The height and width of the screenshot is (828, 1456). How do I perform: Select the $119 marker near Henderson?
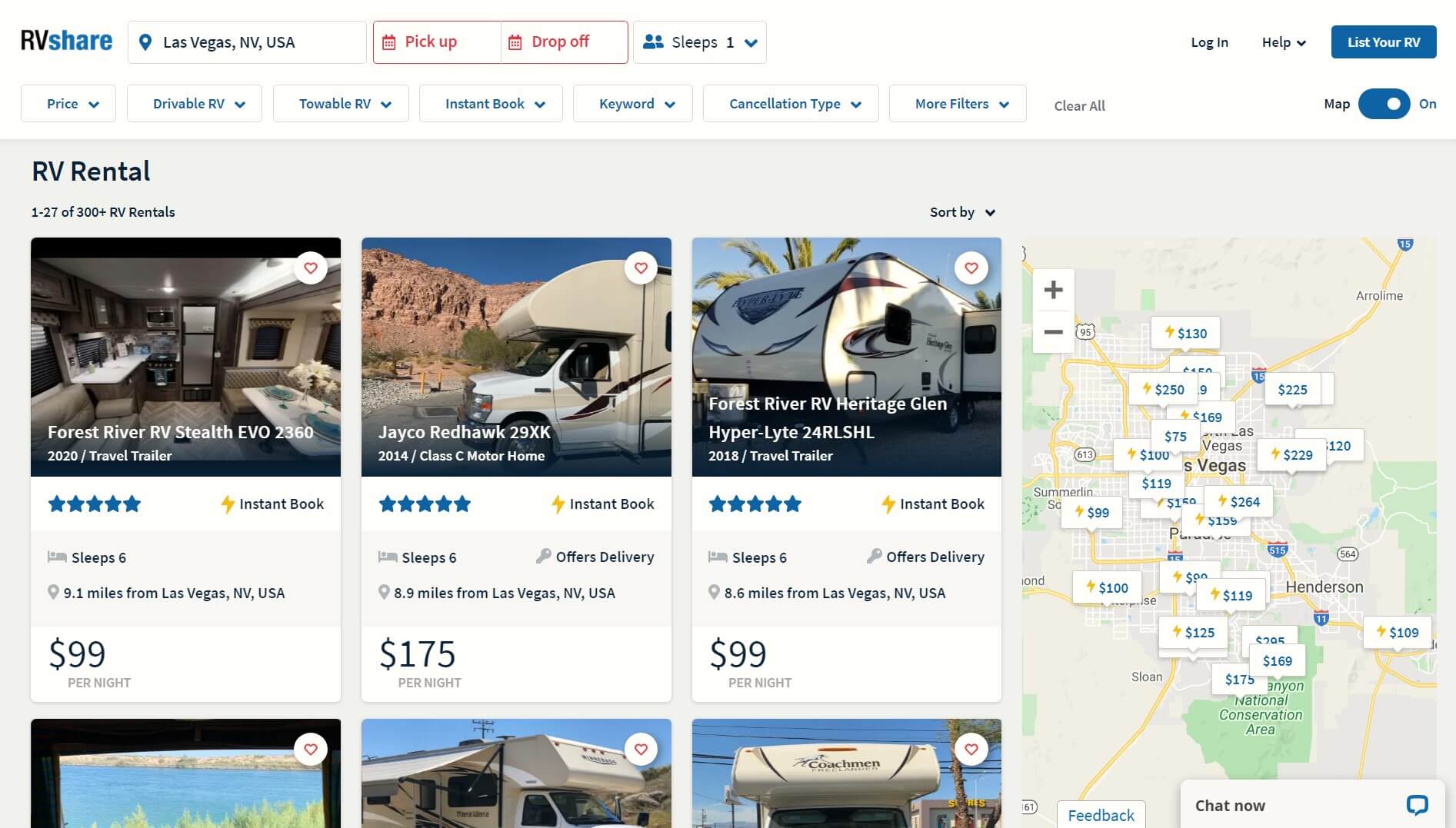click(1231, 594)
